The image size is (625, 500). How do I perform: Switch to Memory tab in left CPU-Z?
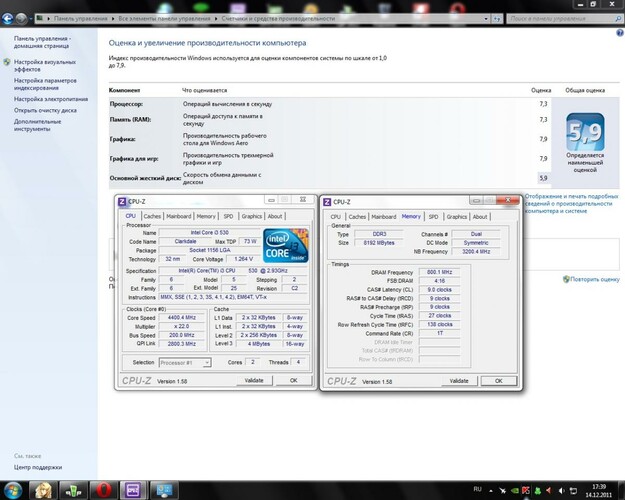point(206,216)
